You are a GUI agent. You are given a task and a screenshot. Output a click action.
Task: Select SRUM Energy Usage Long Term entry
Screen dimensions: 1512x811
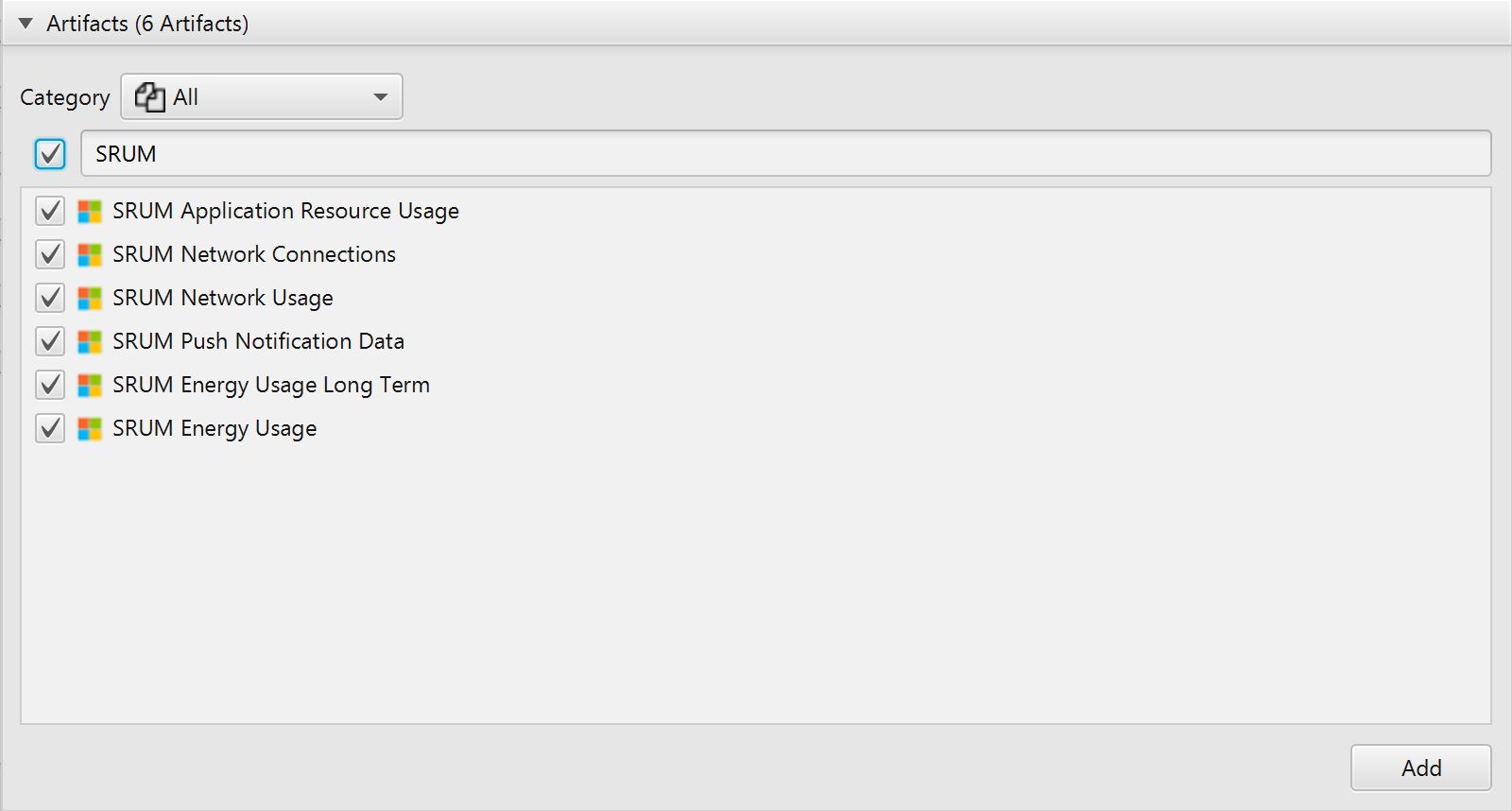(x=271, y=385)
